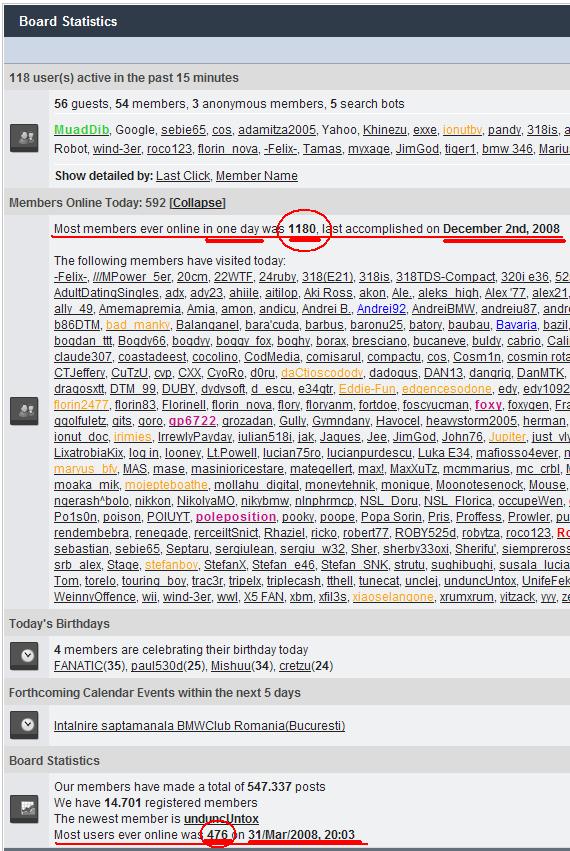Image resolution: width=570 pixels, height=851 pixels.
Task: Open the newest member unduncUntox profile
Action: pos(221,818)
